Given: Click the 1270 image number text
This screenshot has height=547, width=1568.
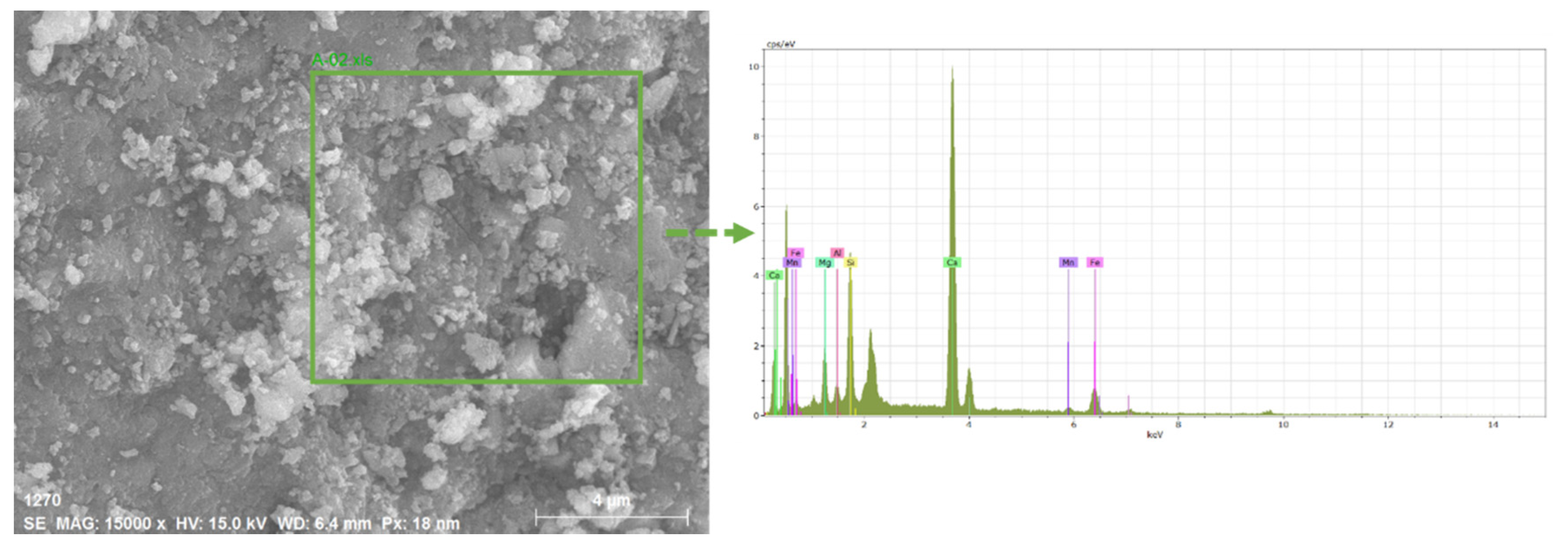Looking at the screenshot, I should [42, 500].
